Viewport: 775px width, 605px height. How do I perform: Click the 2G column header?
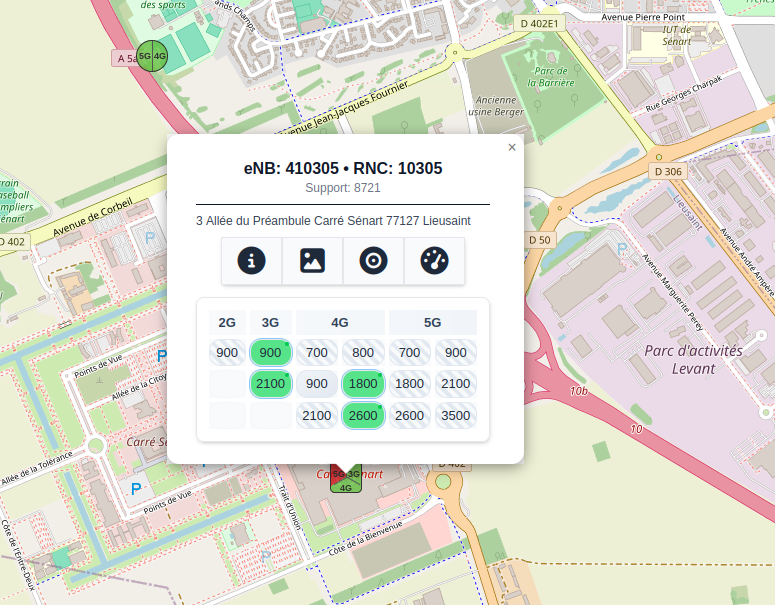(227, 322)
